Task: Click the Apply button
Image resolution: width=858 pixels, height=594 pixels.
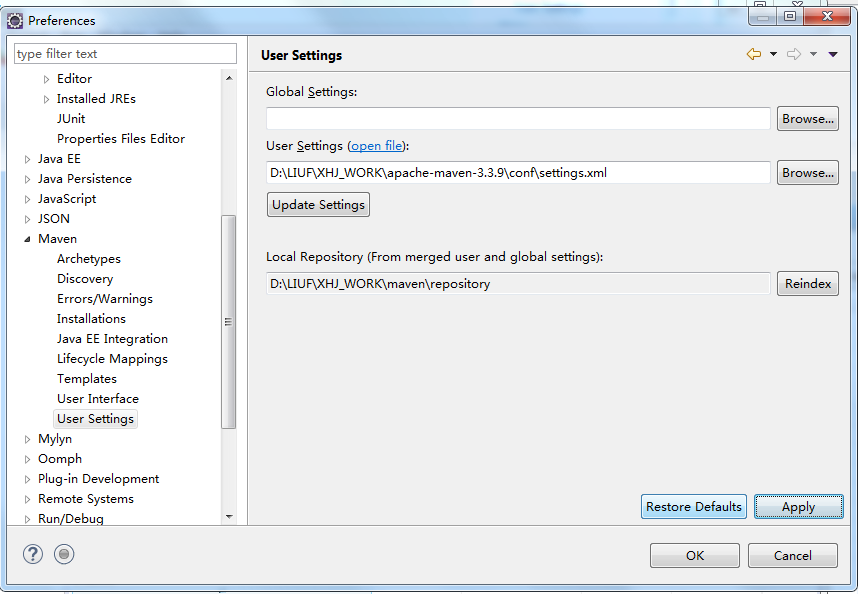Action: click(798, 506)
